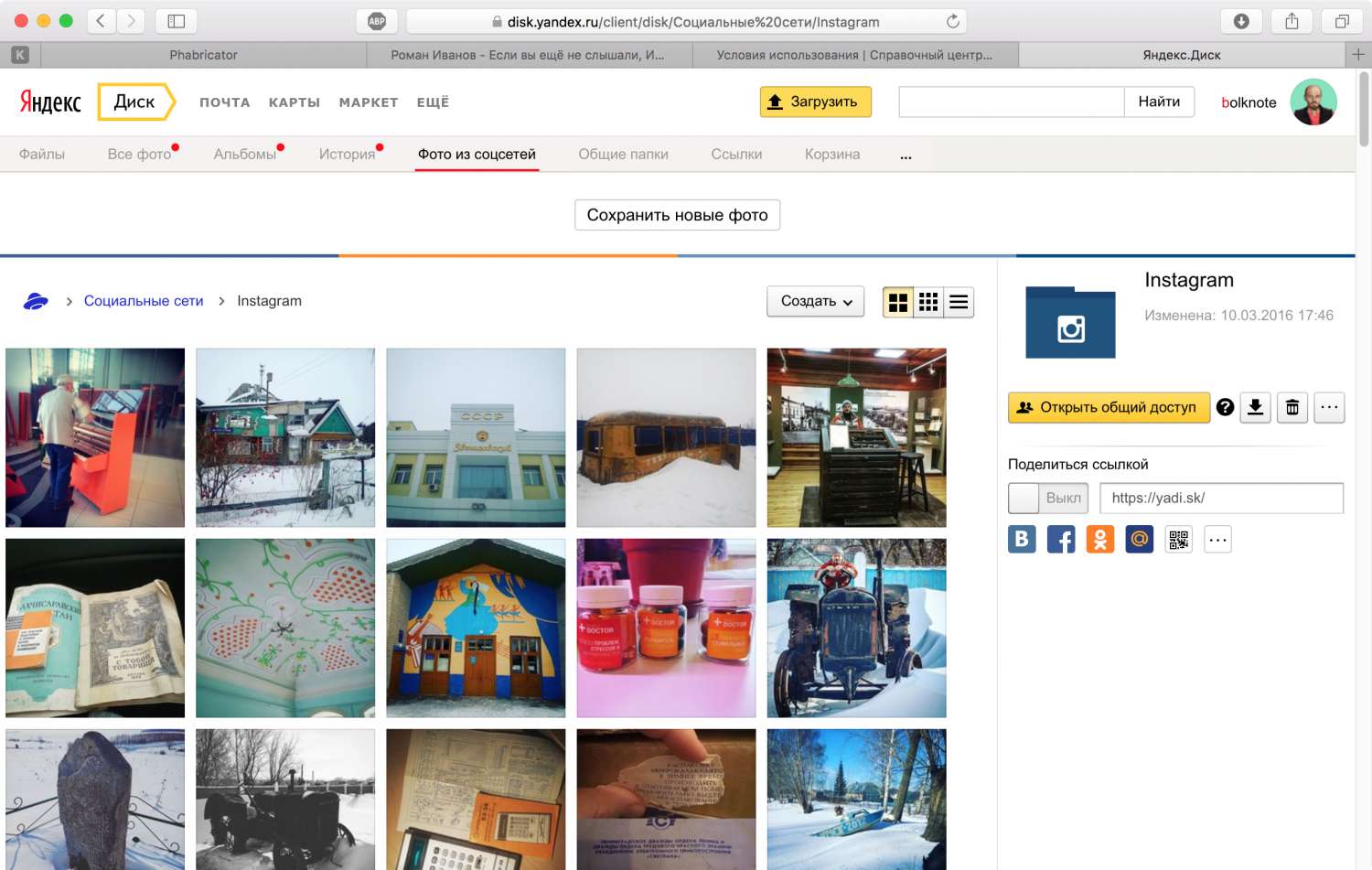Screen dimensions: 1372x870
Task: Show QR code for the share link
Action: (1179, 539)
